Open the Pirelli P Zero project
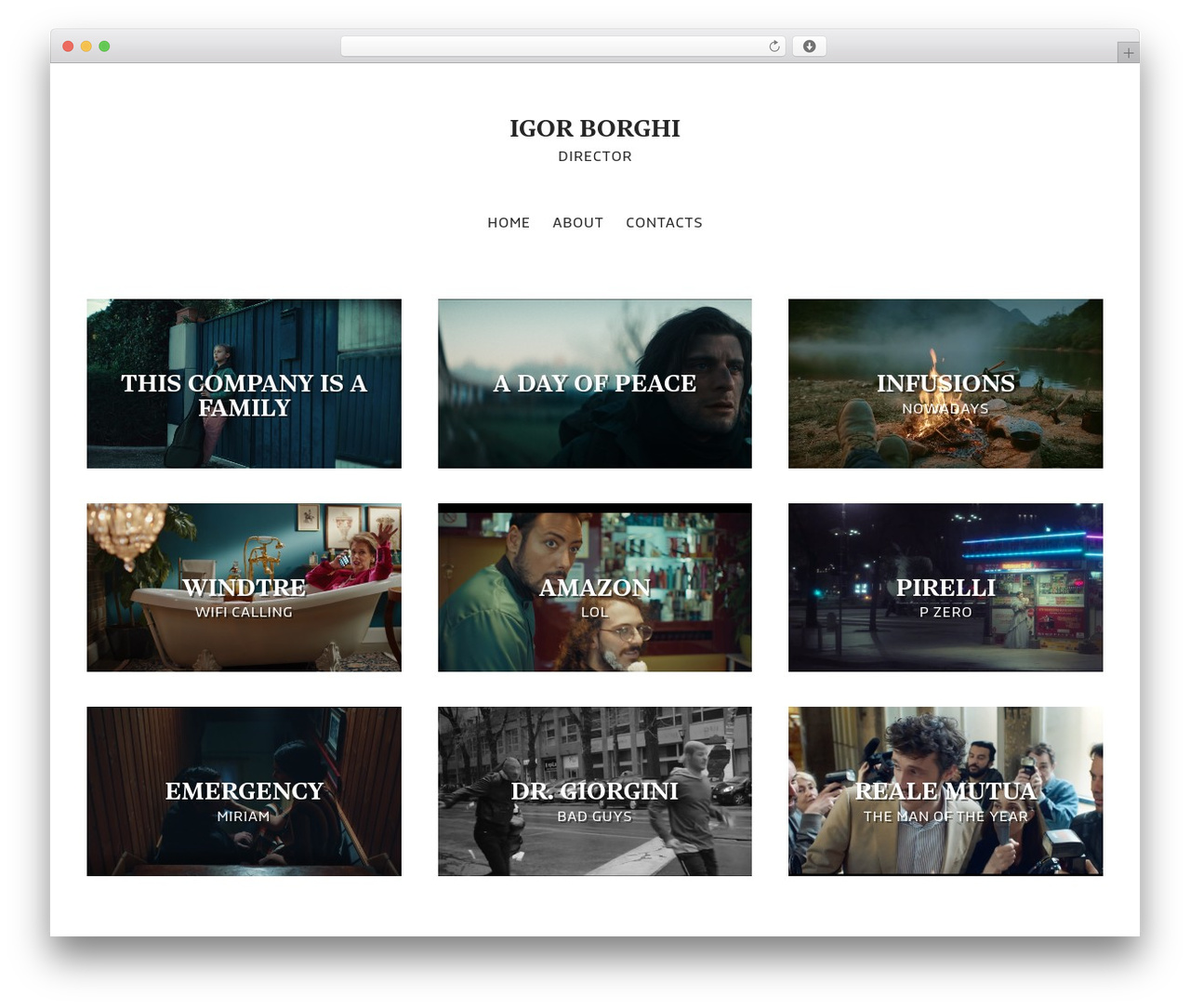 pos(945,588)
